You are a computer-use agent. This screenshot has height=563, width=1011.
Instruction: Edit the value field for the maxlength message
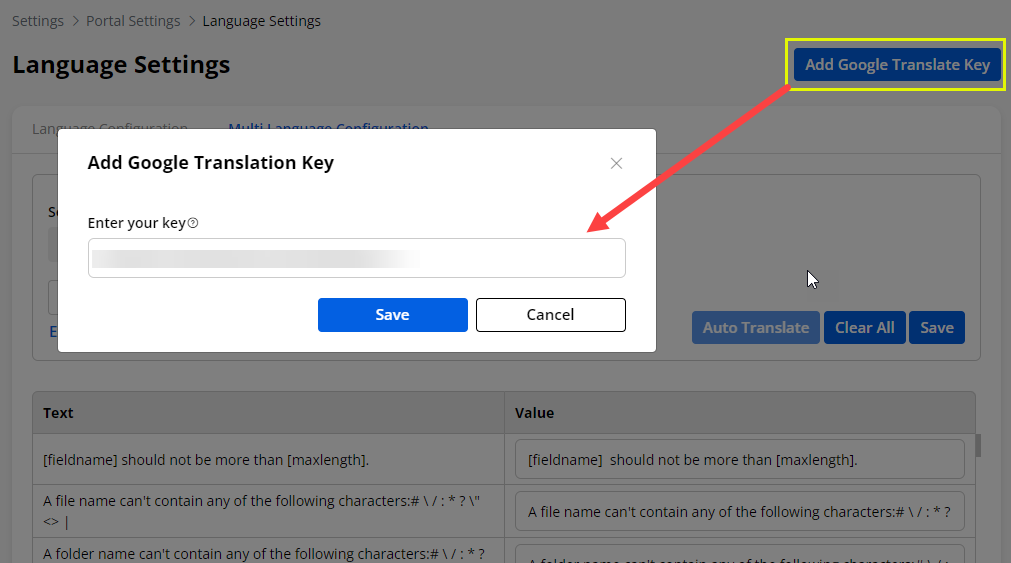coord(739,460)
